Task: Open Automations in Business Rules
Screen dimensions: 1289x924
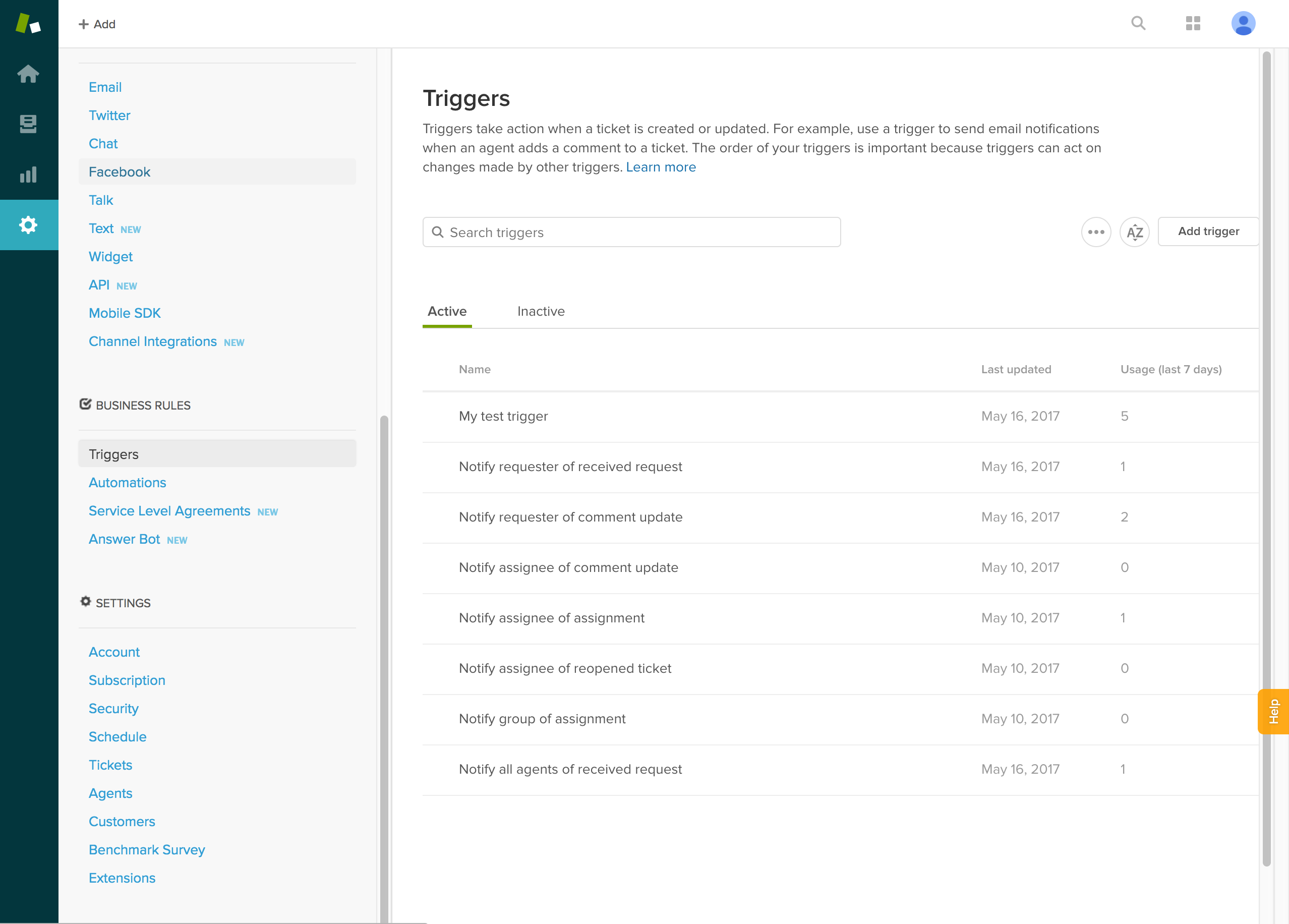Action: tap(127, 483)
